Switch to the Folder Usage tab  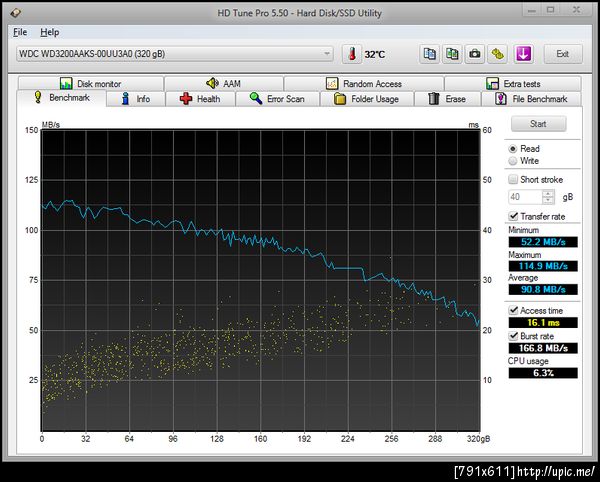(367, 99)
